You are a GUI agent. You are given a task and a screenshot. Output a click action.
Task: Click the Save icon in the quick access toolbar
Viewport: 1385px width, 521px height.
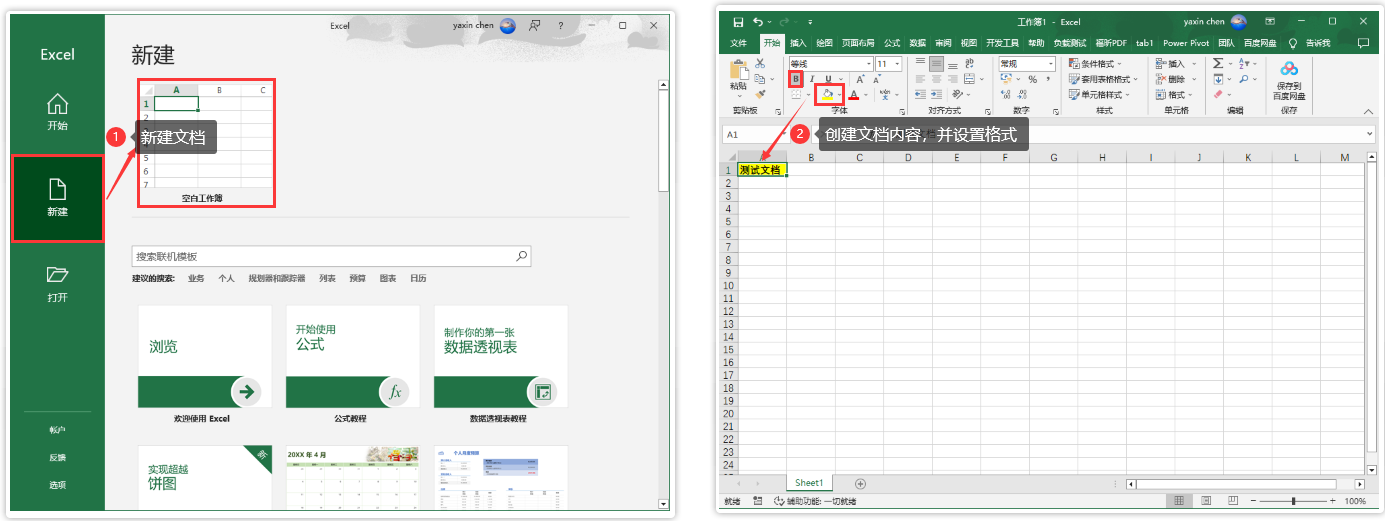pos(738,21)
